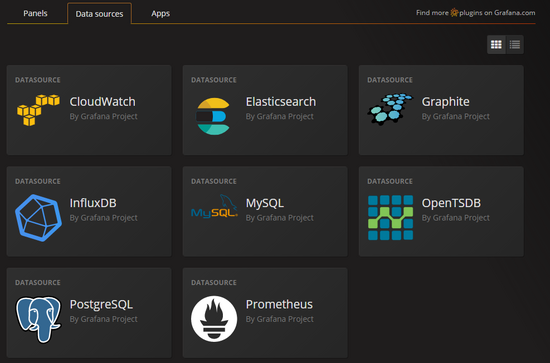Open the PostgreSQL datasource title
The image size is (550, 363).
(101, 304)
